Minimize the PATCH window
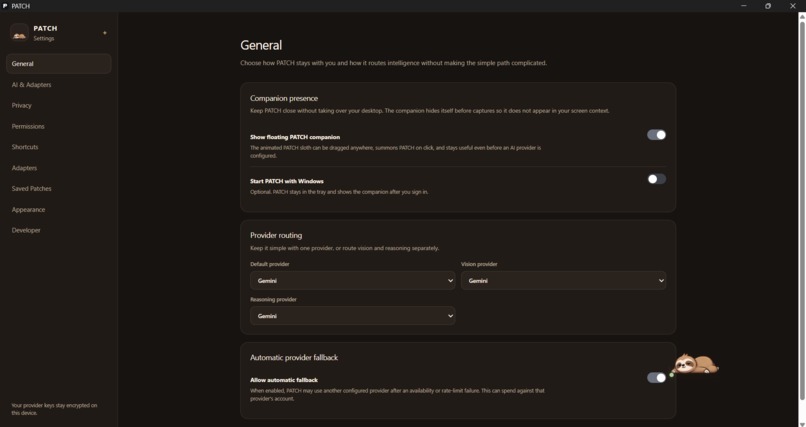The height and width of the screenshot is (427, 806). [743, 6]
